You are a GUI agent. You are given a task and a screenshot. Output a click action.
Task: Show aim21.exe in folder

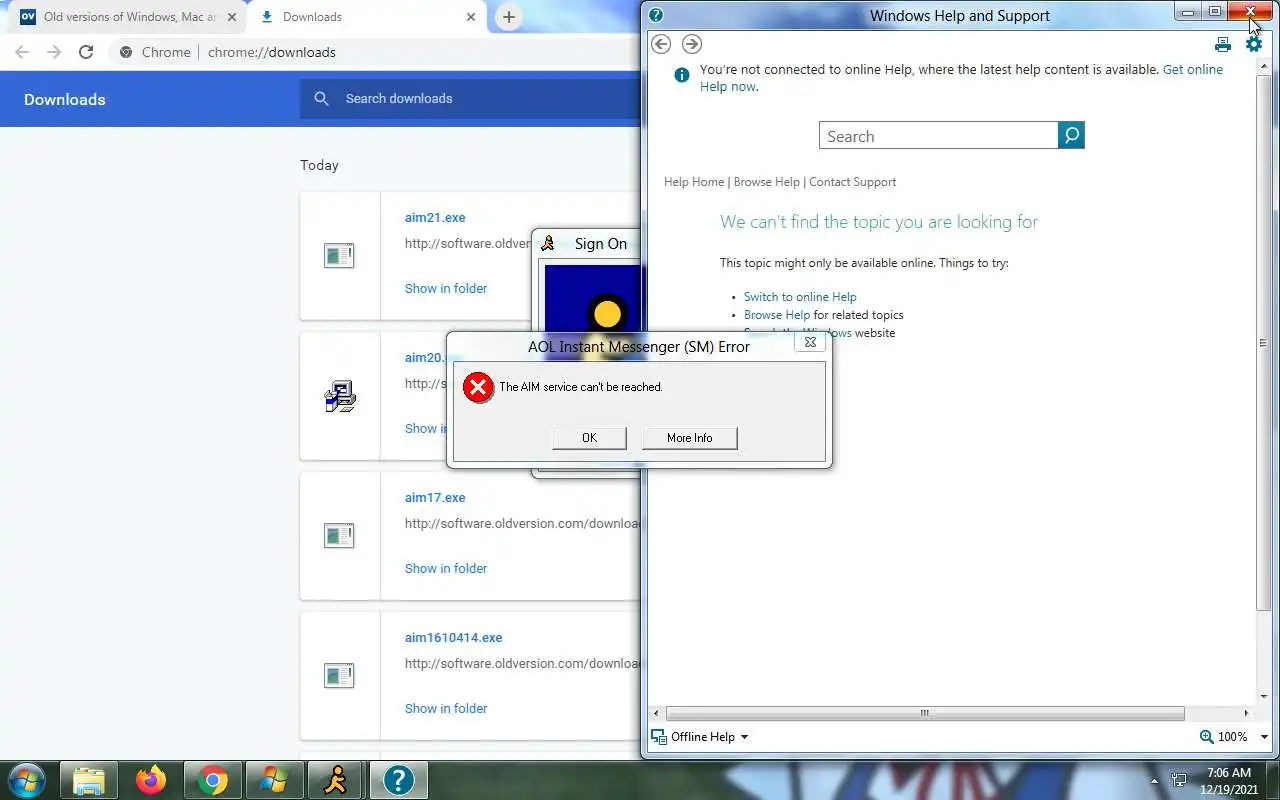[446, 288]
